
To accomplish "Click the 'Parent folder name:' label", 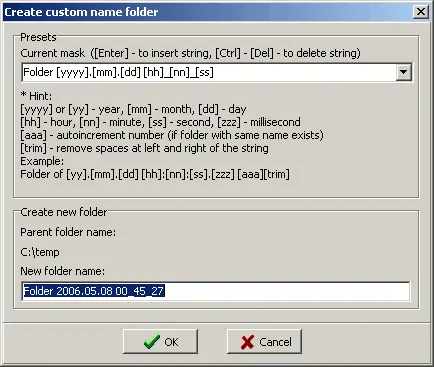I will (x=68, y=232).
